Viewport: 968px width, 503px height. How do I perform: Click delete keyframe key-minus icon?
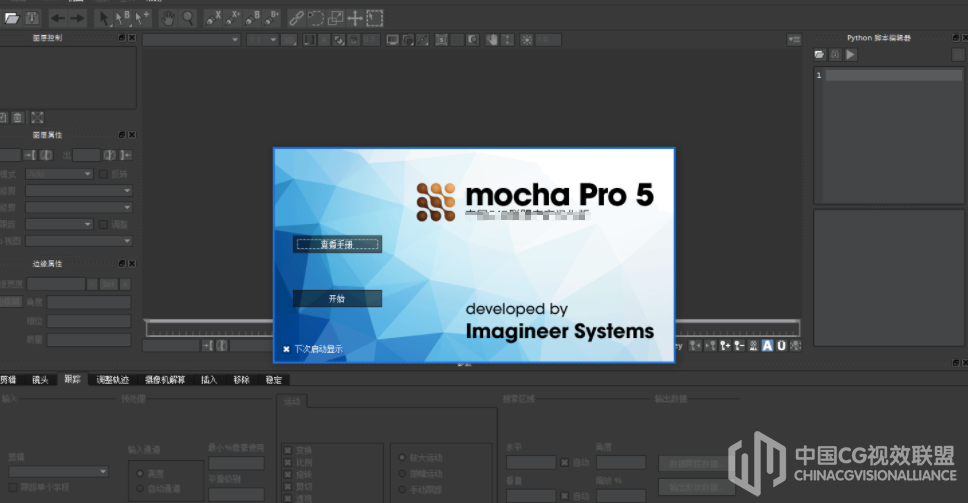point(739,346)
